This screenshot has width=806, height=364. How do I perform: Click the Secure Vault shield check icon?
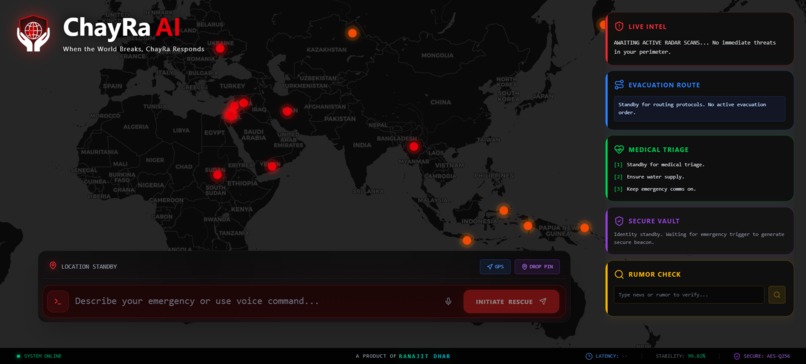pyautogui.click(x=619, y=221)
